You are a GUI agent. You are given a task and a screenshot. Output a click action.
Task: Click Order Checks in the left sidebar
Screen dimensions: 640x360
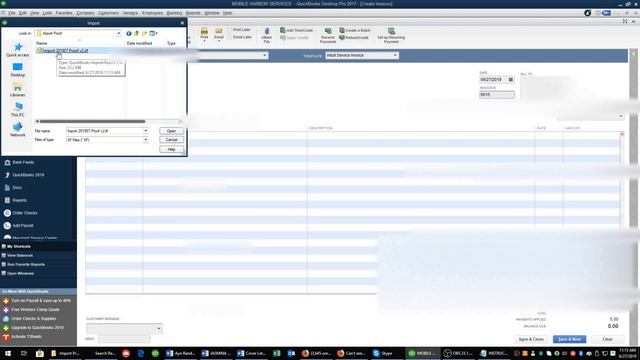coord(24,213)
